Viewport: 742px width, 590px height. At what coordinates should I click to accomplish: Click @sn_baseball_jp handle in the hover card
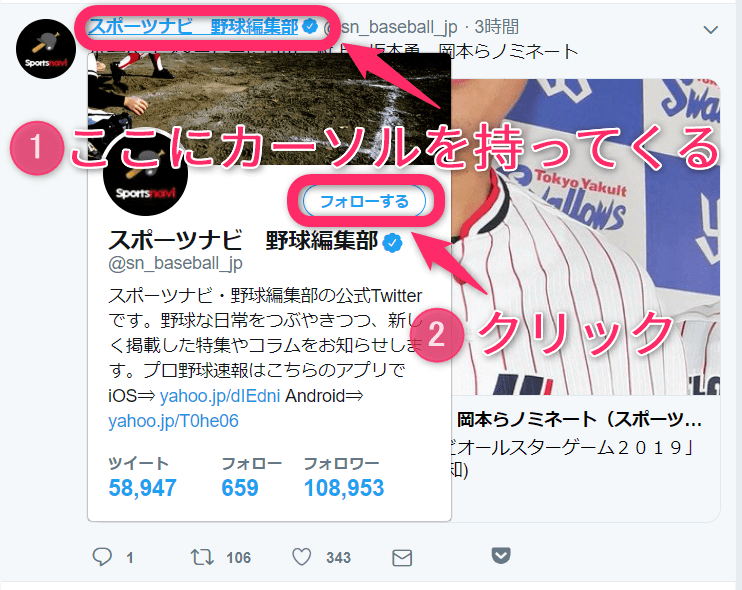(x=176, y=263)
